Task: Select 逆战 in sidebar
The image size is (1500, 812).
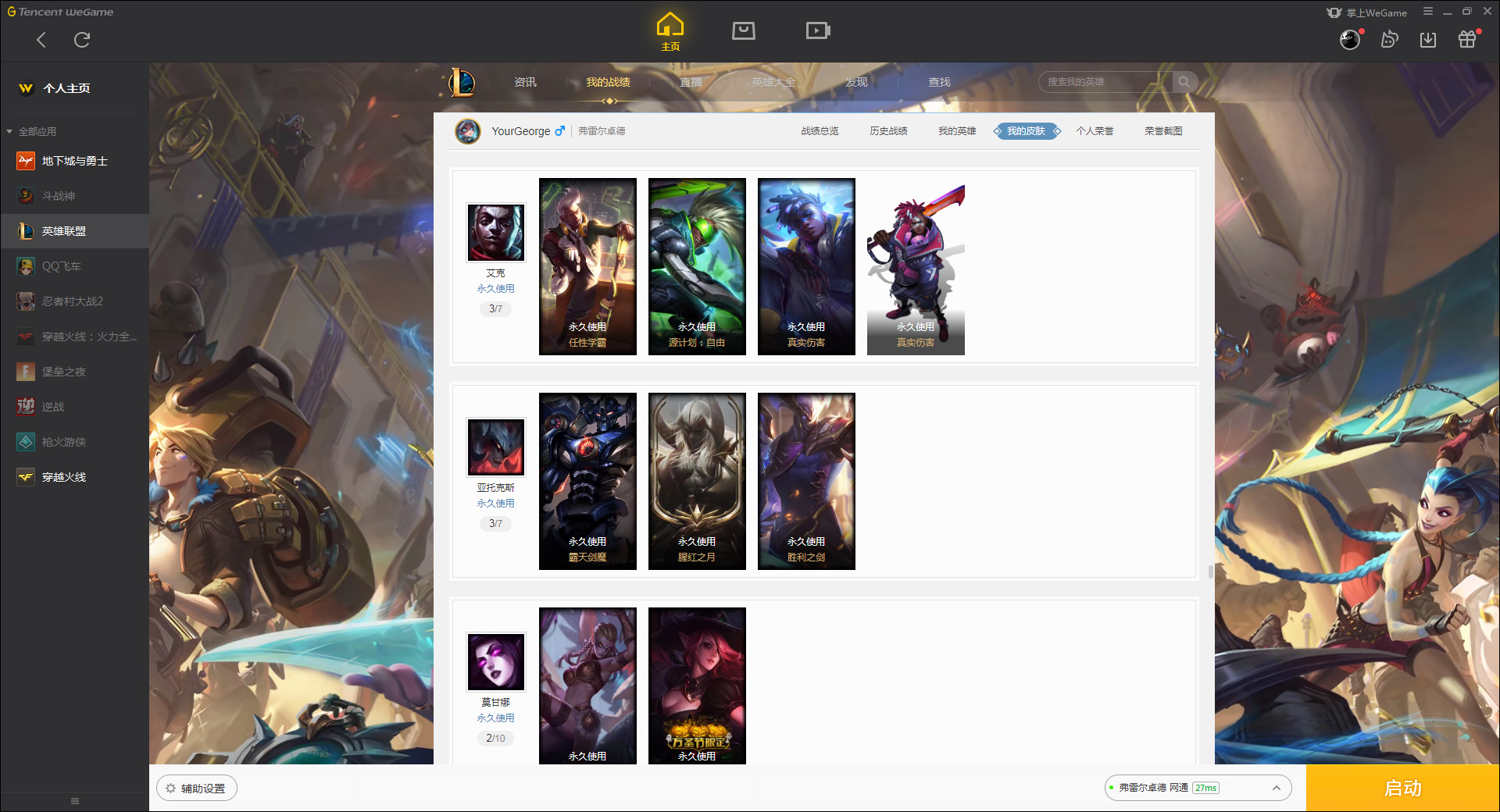Action: (x=74, y=407)
